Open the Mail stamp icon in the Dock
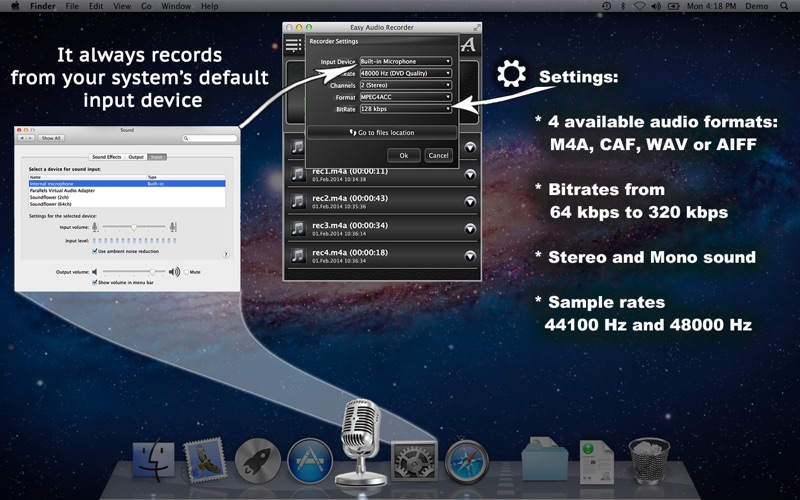The image size is (800, 500). (x=205, y=460)
